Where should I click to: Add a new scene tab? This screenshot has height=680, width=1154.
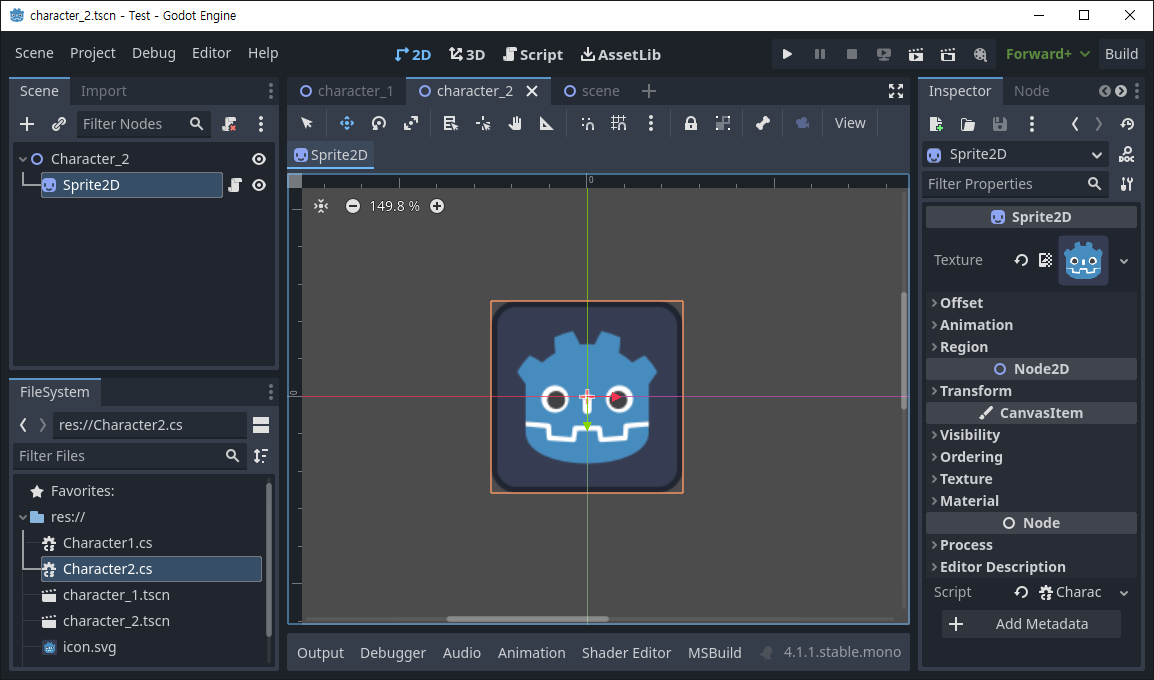pyautogui.click(x=648, y=91)
